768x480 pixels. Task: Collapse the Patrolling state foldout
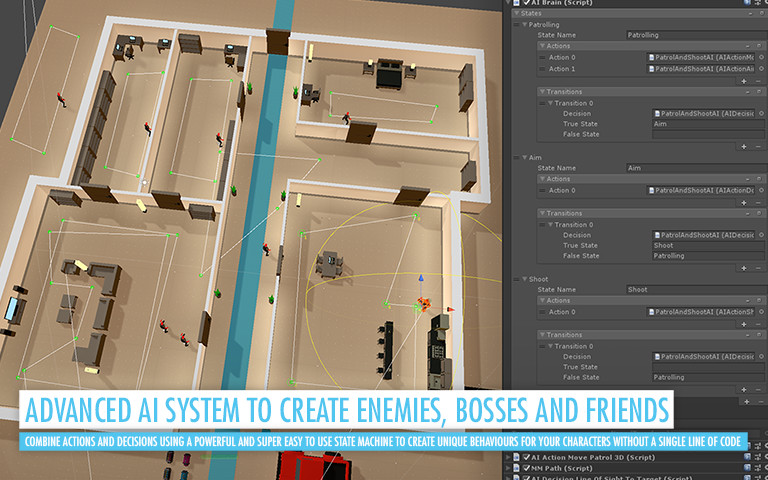click(525, 24)
